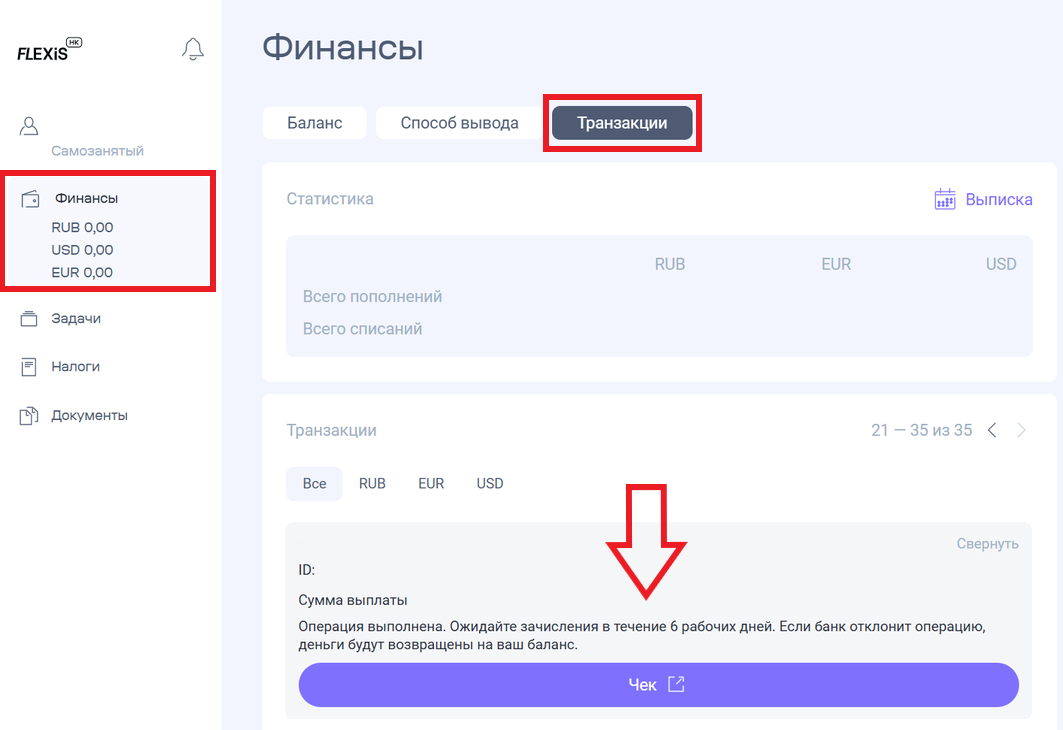Screen dimensions: 1063x730
Task: Open notifications bell icon
Action: click(x=193, y=49)
